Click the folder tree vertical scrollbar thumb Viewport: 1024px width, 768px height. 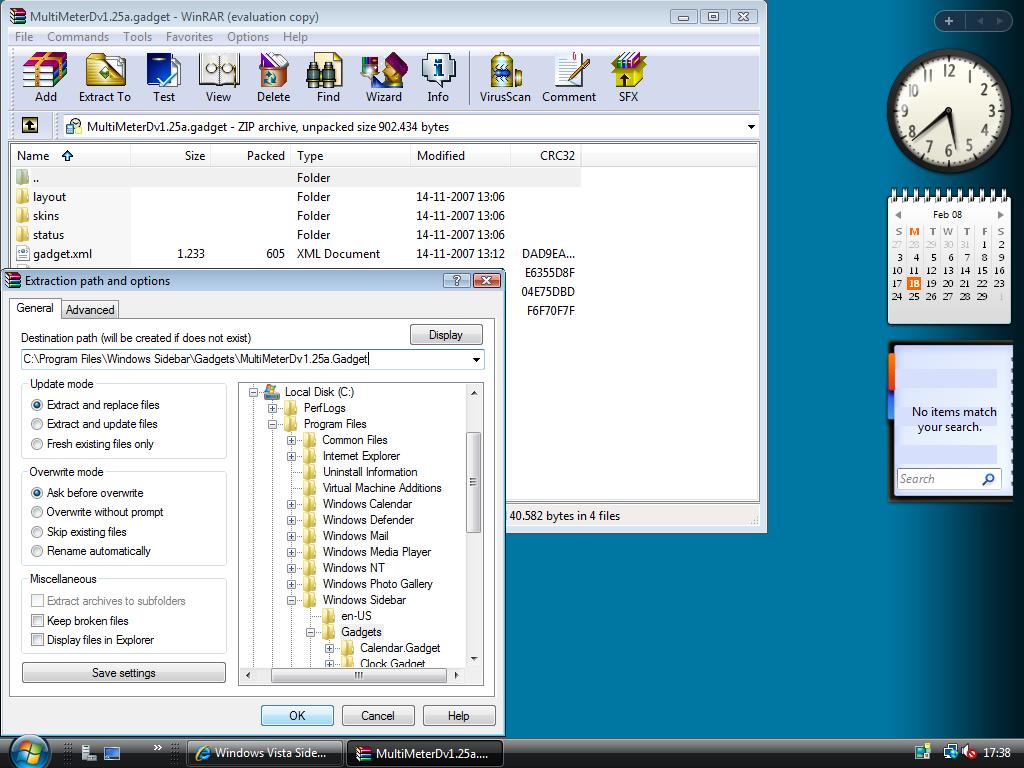473,482
